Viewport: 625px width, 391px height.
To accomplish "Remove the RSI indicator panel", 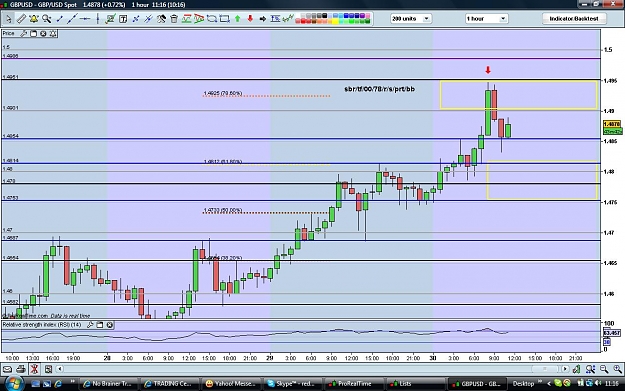I will pos(110,325).
